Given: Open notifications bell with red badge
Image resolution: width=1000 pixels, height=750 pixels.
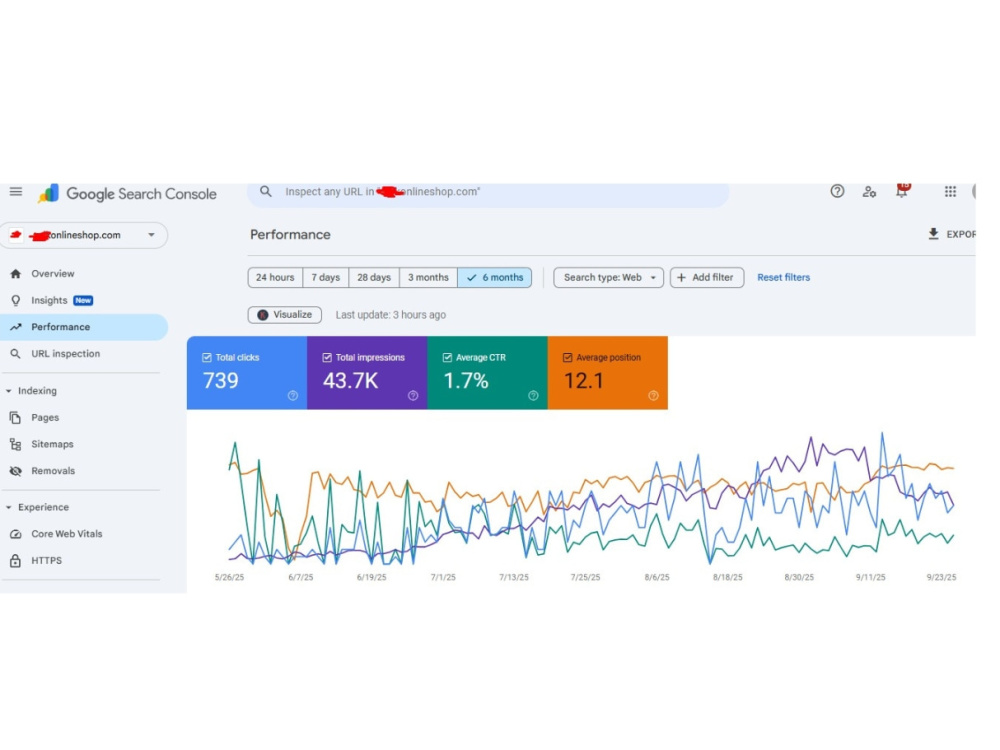Looking at the screenshot, I should point(902,191).
